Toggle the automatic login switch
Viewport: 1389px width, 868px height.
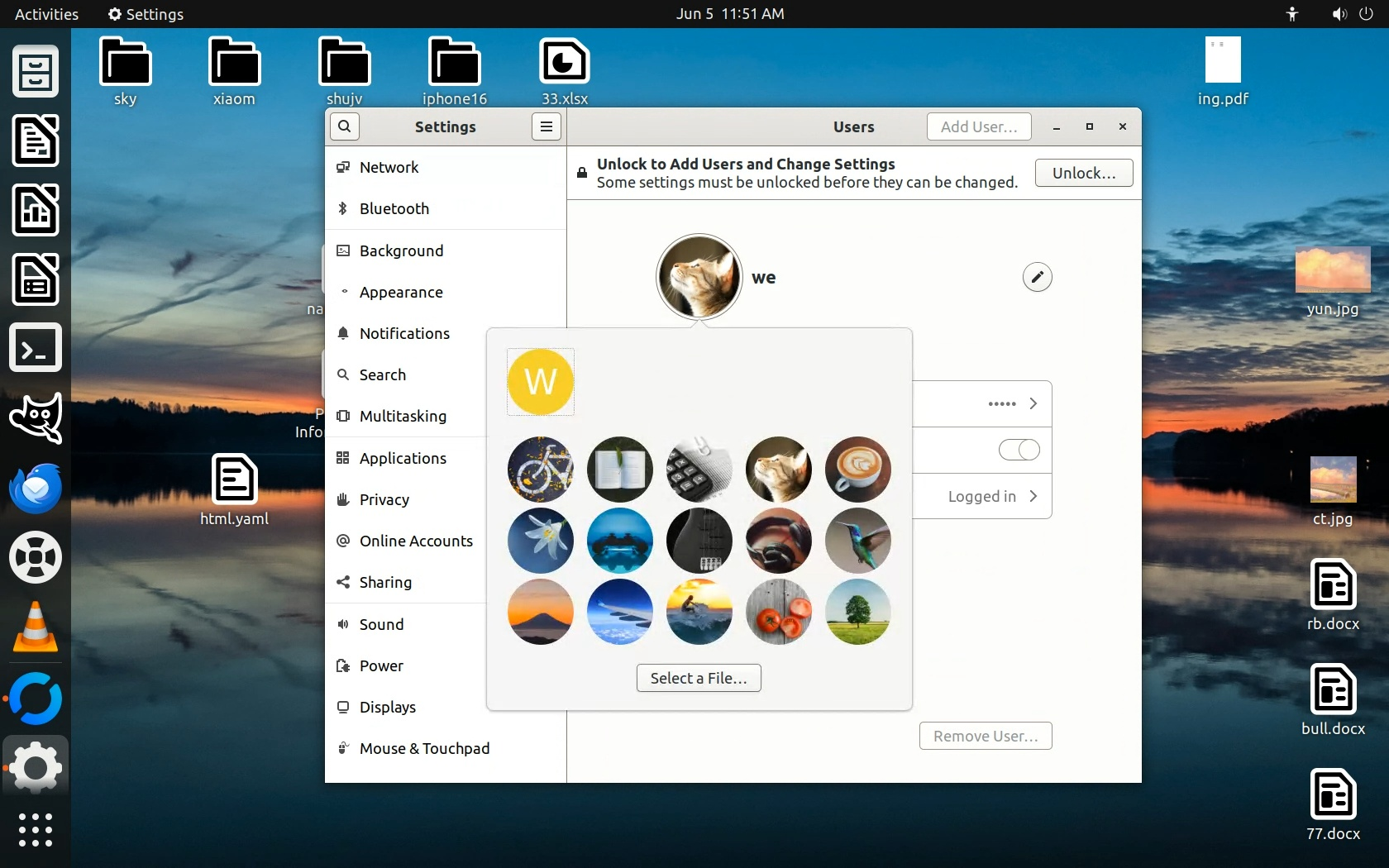point(1019,450)
